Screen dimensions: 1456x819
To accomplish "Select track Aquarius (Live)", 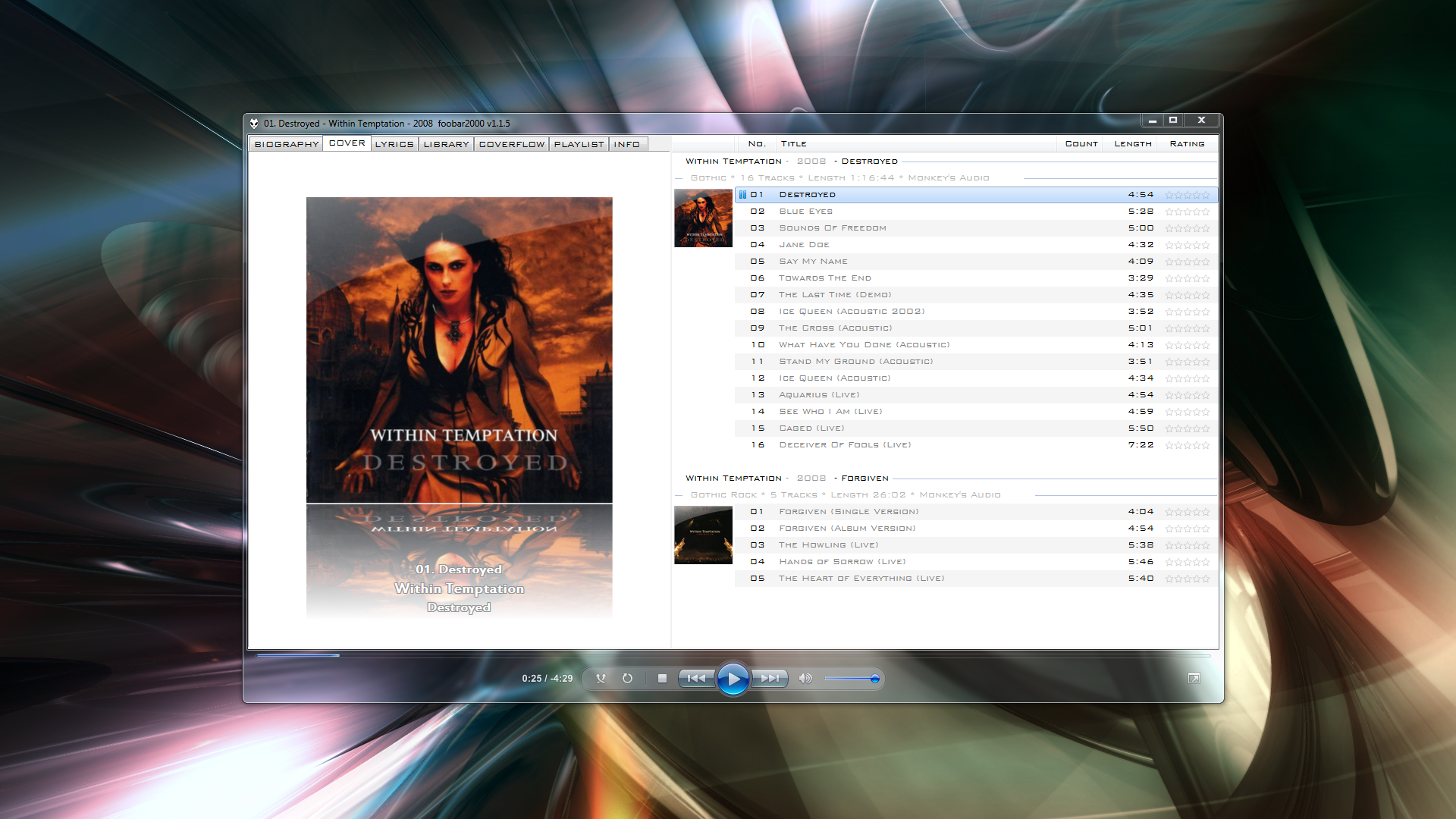I will click(976, 395).
